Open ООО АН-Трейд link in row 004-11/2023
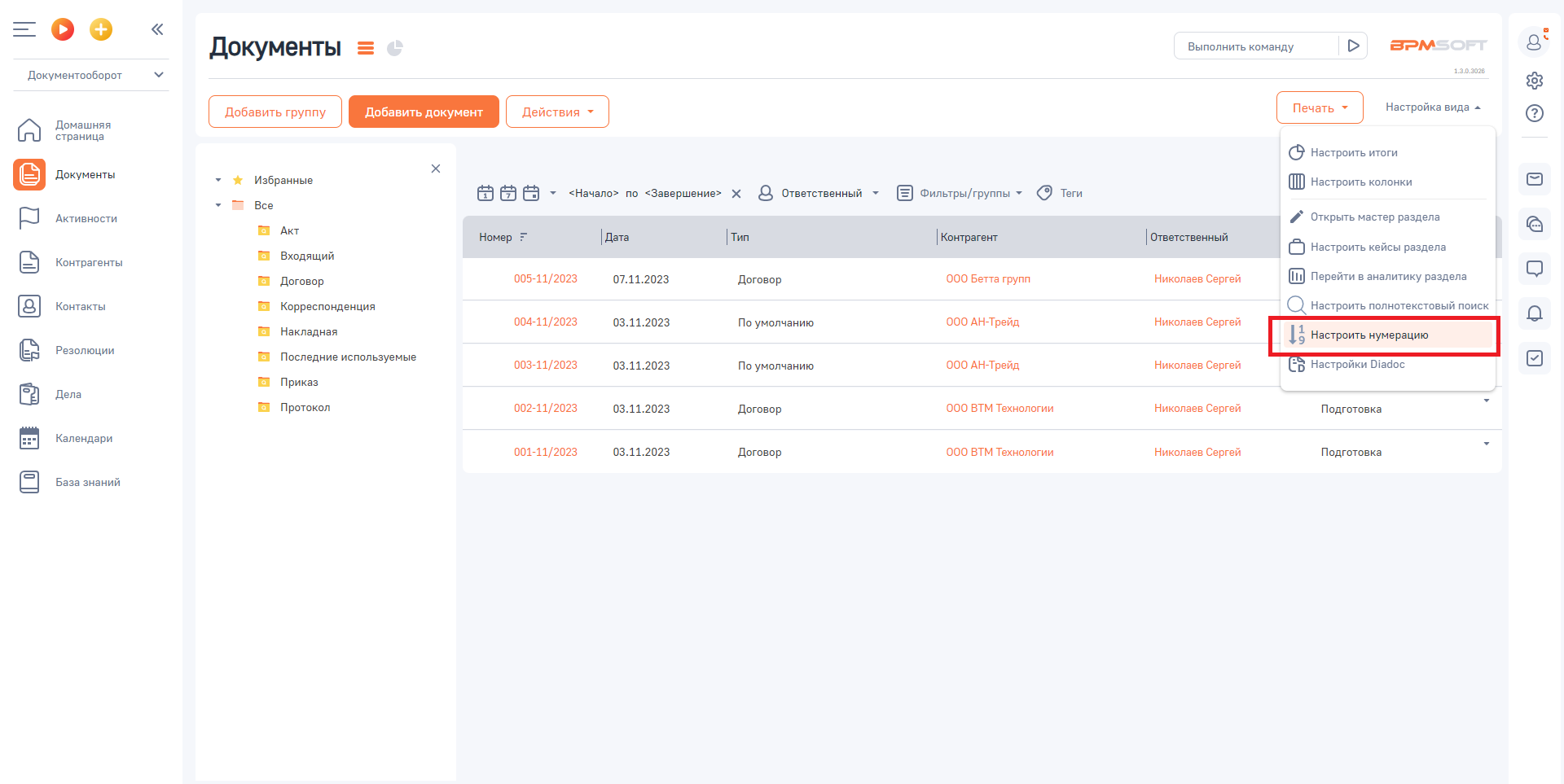The width and height of the screenshot is (1564, 784). tap(982, 322)
